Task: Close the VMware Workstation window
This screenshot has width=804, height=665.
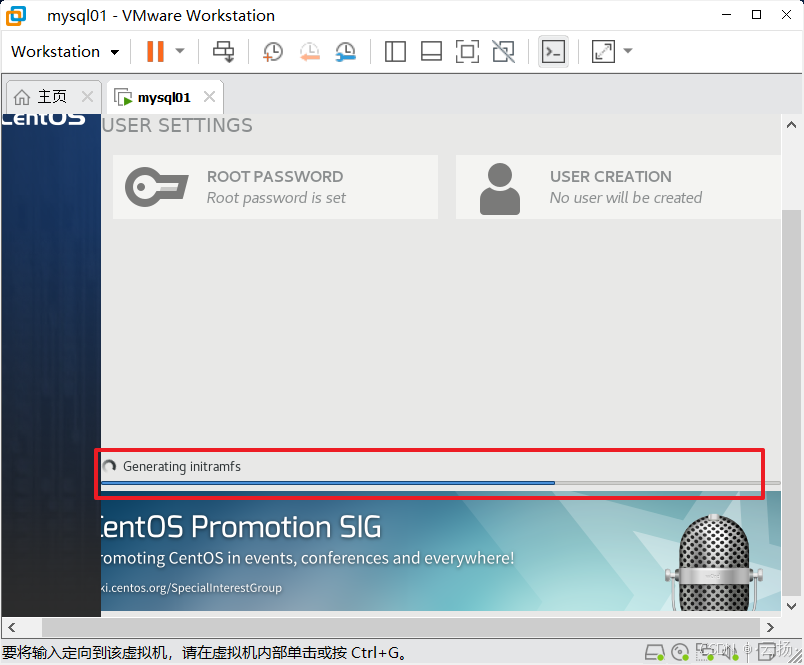Action: pyautogui.click(x=787, y=15)
